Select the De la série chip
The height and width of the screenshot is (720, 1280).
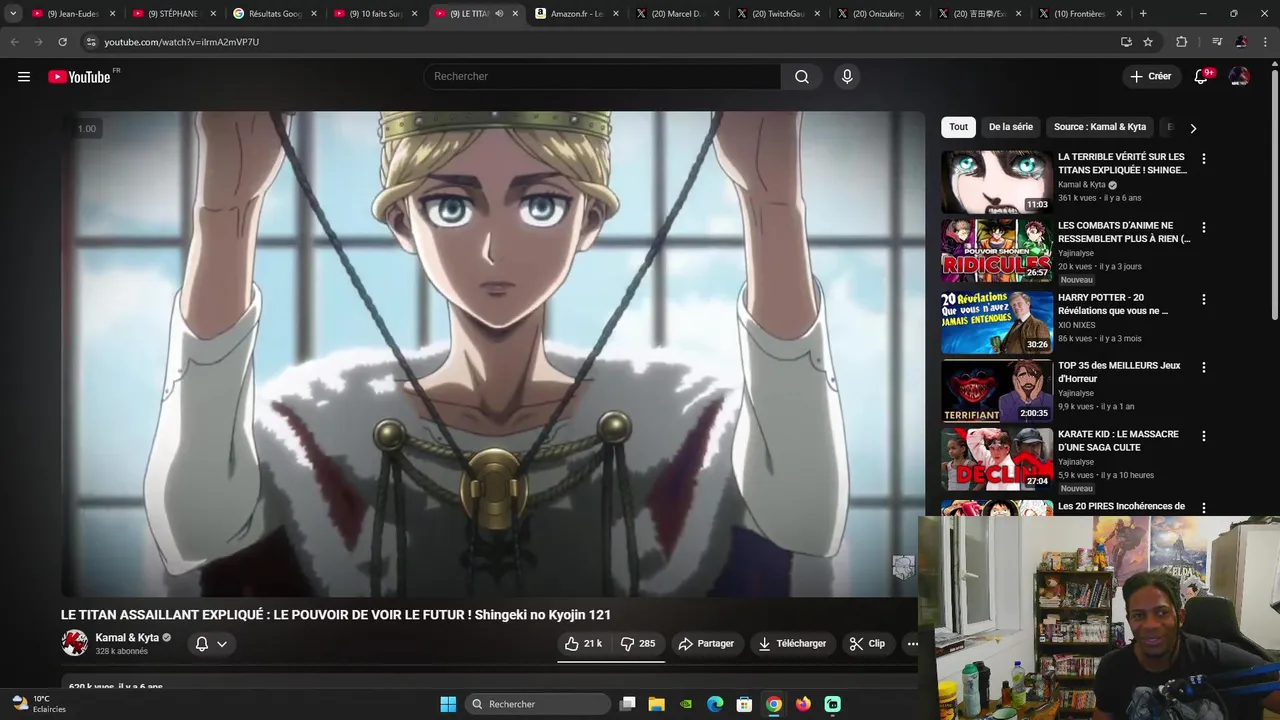(x=1010, y=127)
